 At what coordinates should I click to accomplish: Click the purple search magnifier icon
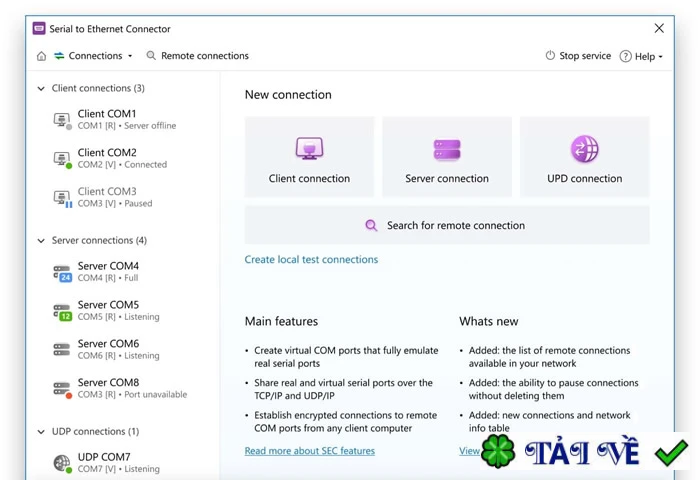pyautogui.click(x=371, y=225)
